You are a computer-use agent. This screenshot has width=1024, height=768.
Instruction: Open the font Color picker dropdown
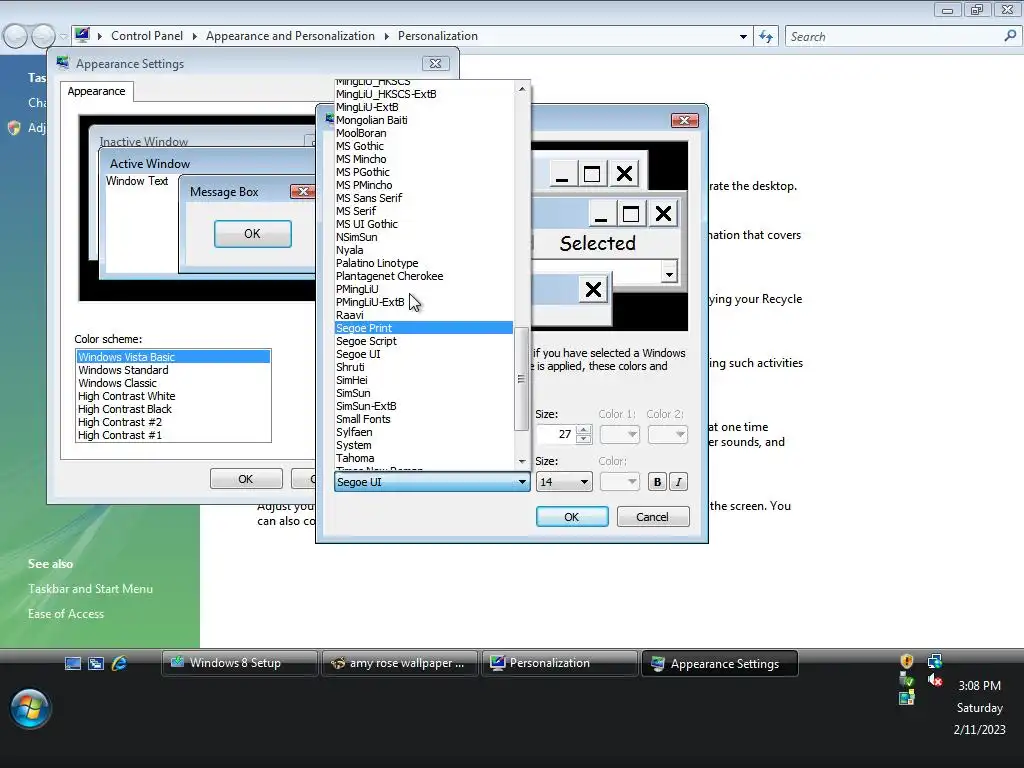pyautogui.click(x=619, y=482)
